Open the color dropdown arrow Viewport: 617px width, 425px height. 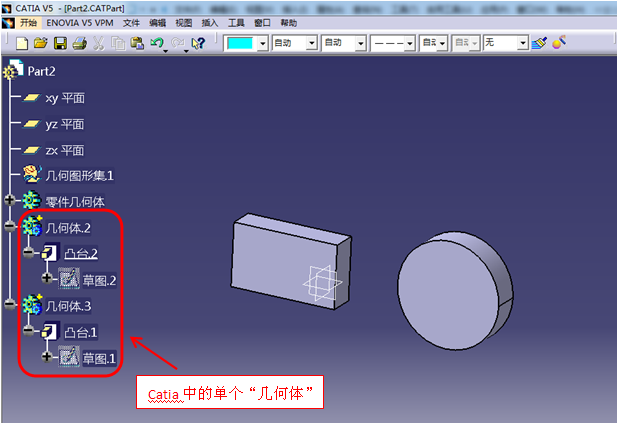263,43
